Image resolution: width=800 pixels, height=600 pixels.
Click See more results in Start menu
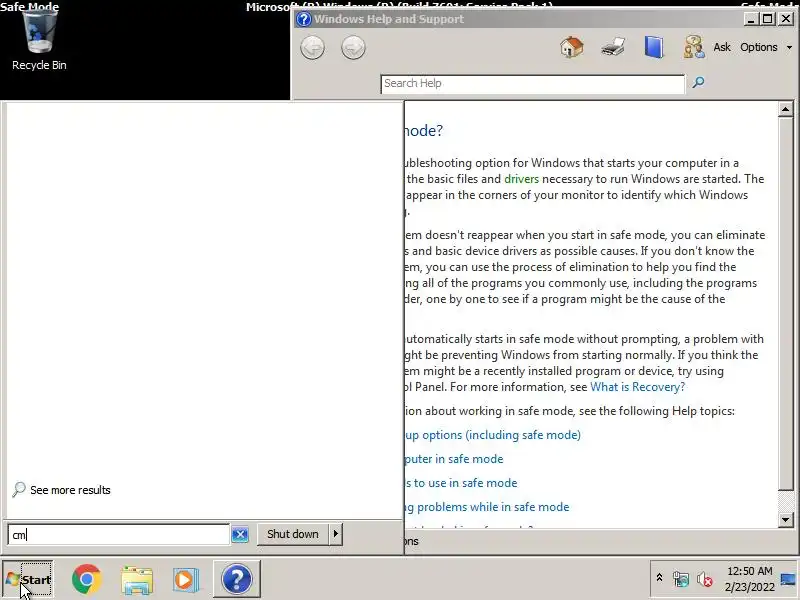(x=70, y=490)
